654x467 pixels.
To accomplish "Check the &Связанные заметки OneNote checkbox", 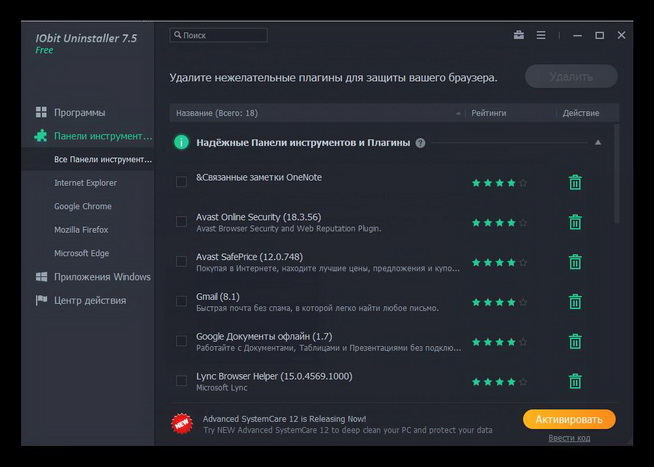I will pyautogui.click(x=181, y=182).
